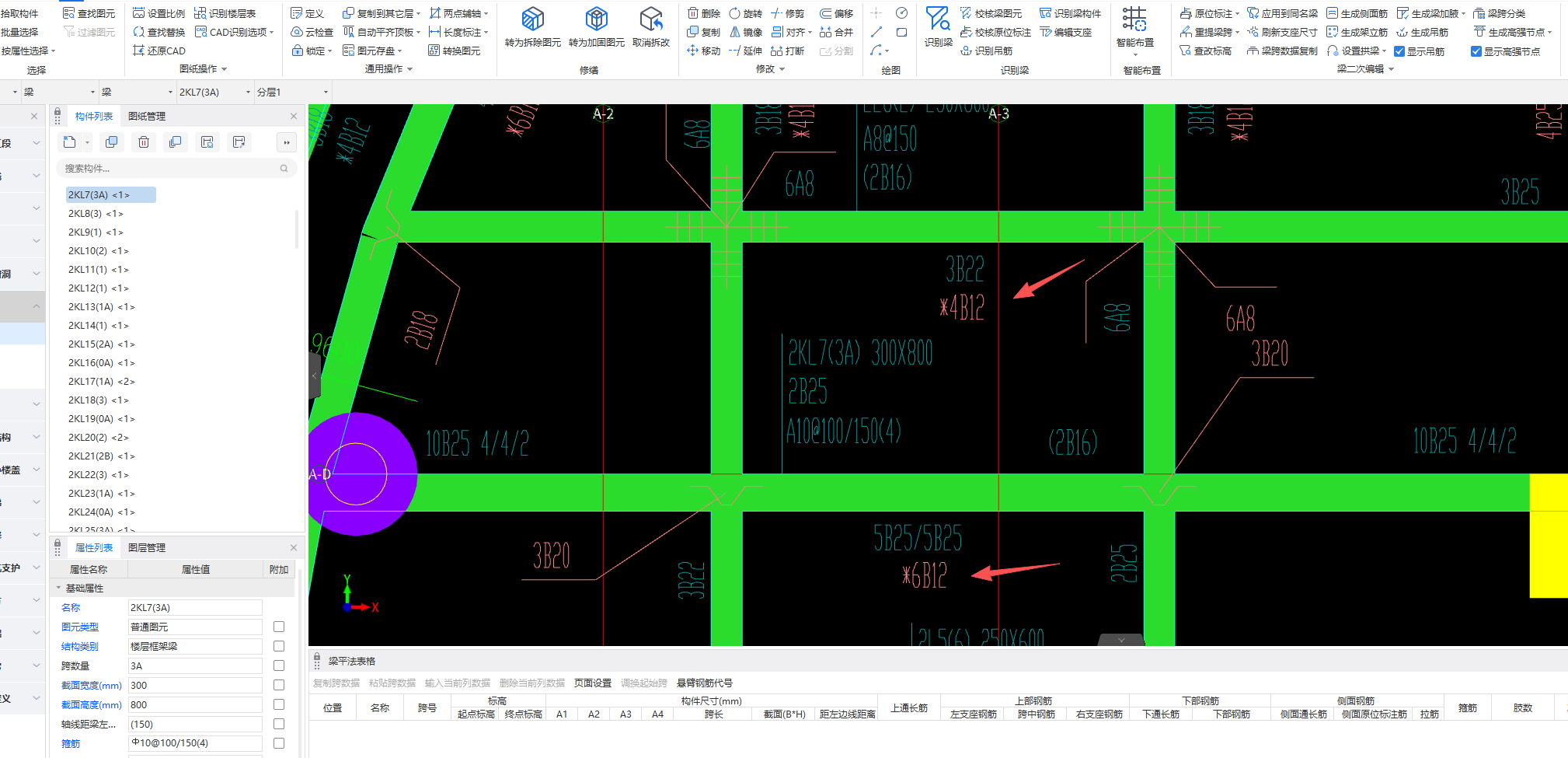Click the 拾取构件 button
The width and height of the screenshot is (1568, 758).
click(x=19, y=13)
